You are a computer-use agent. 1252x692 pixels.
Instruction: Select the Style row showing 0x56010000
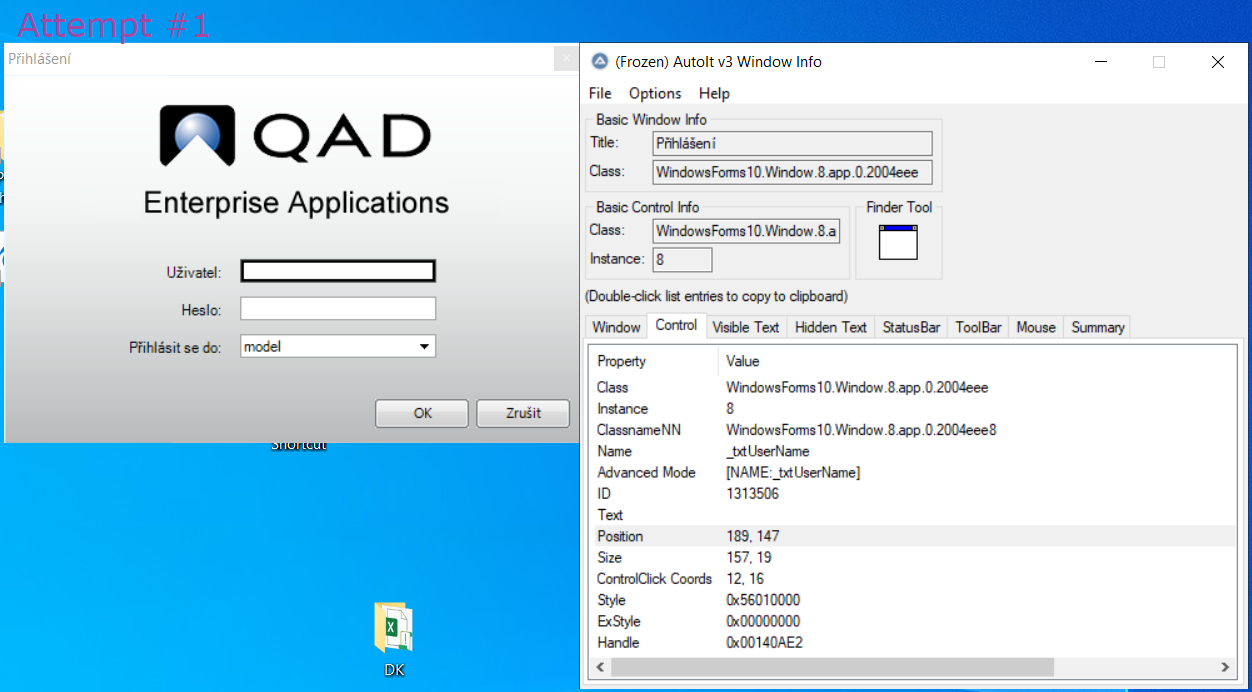pyautogui.click(x=913, y=600)
